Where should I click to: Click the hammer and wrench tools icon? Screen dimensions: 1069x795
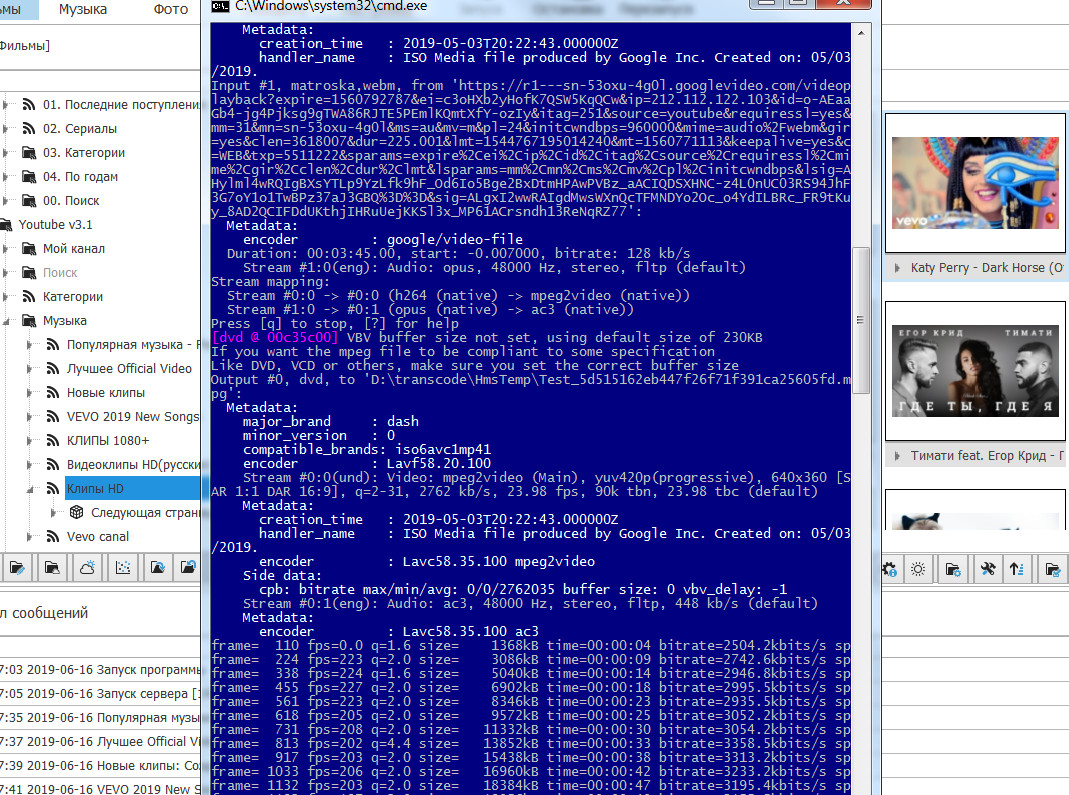tap(986, 569)
